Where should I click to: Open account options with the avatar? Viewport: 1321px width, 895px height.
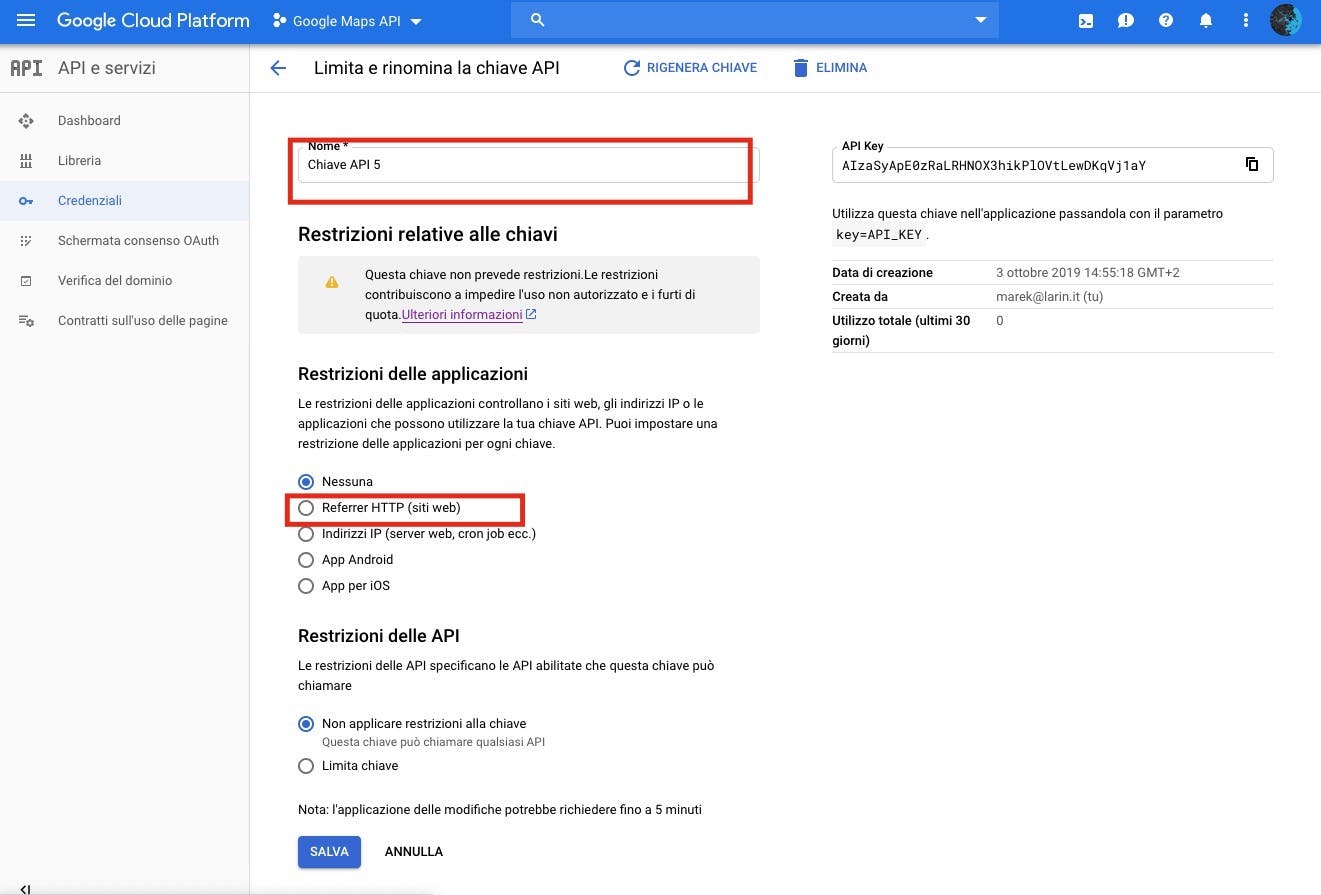[x=1285, y=19]
